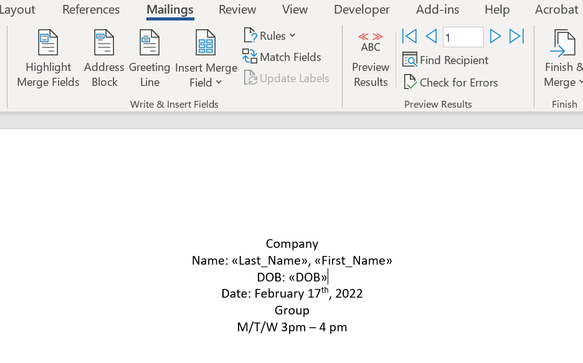583x363 pixels.
Task: Open the Developer tab
Action: click(x=361, y=9)
